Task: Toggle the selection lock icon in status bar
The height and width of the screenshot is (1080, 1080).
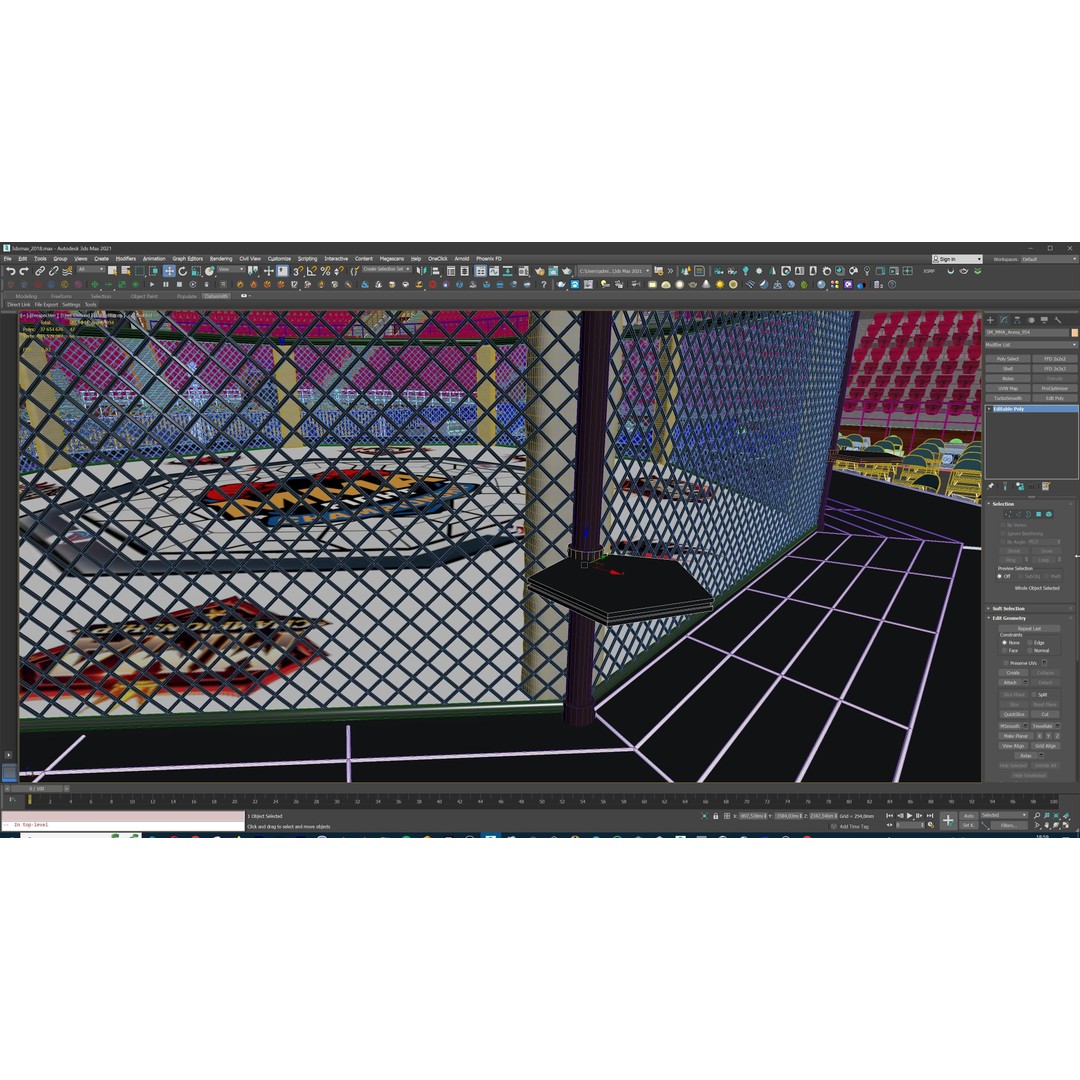Action: click(x=716, y=816)
